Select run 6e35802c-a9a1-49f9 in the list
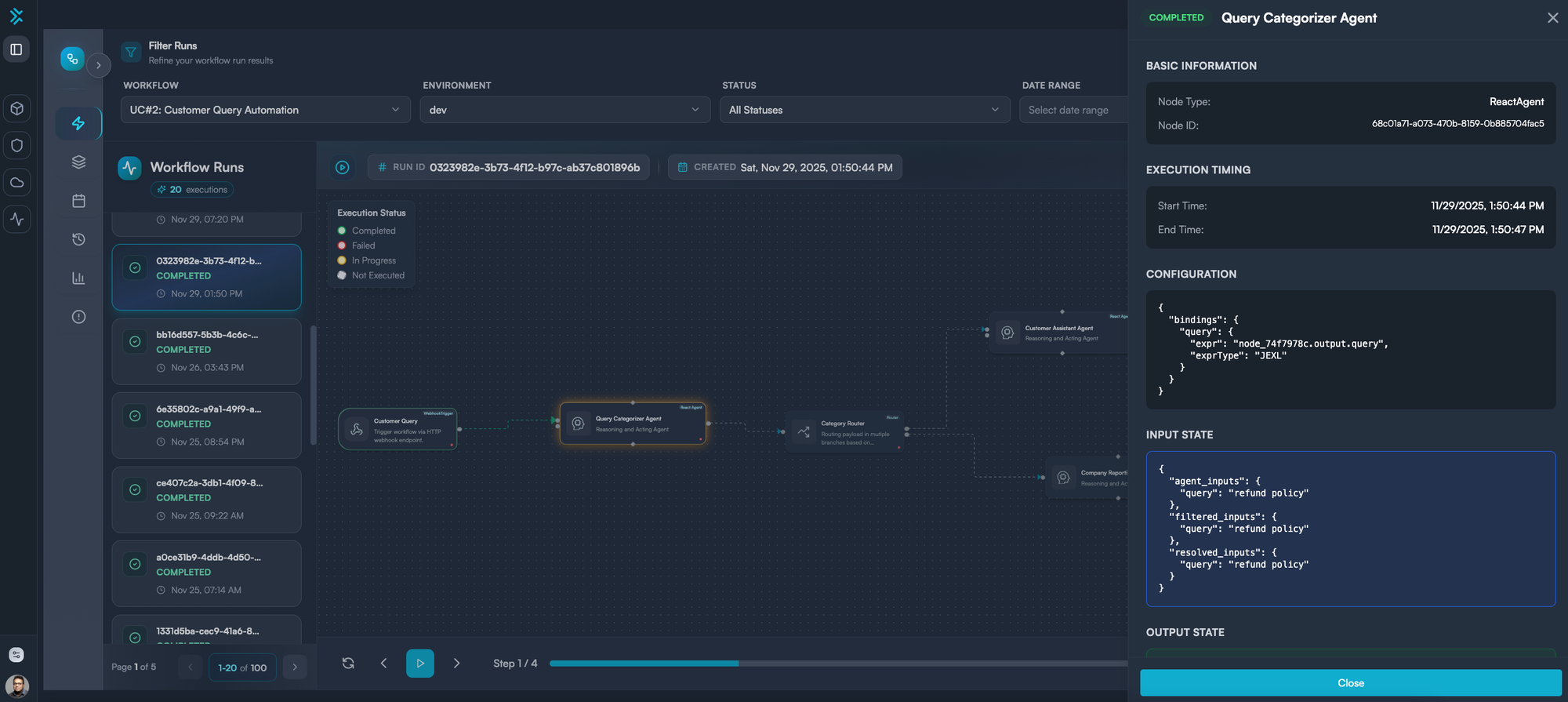 207,425
